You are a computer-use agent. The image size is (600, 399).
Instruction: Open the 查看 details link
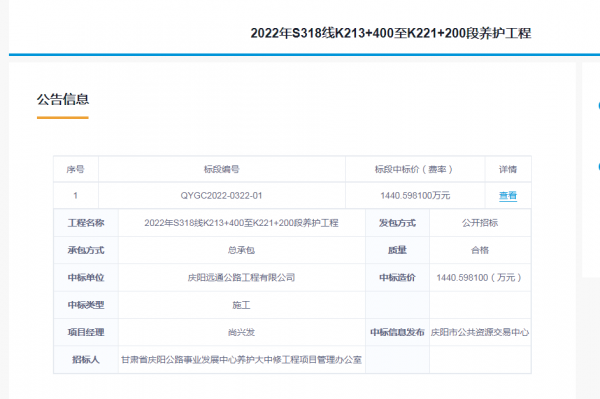click(508, 195)
